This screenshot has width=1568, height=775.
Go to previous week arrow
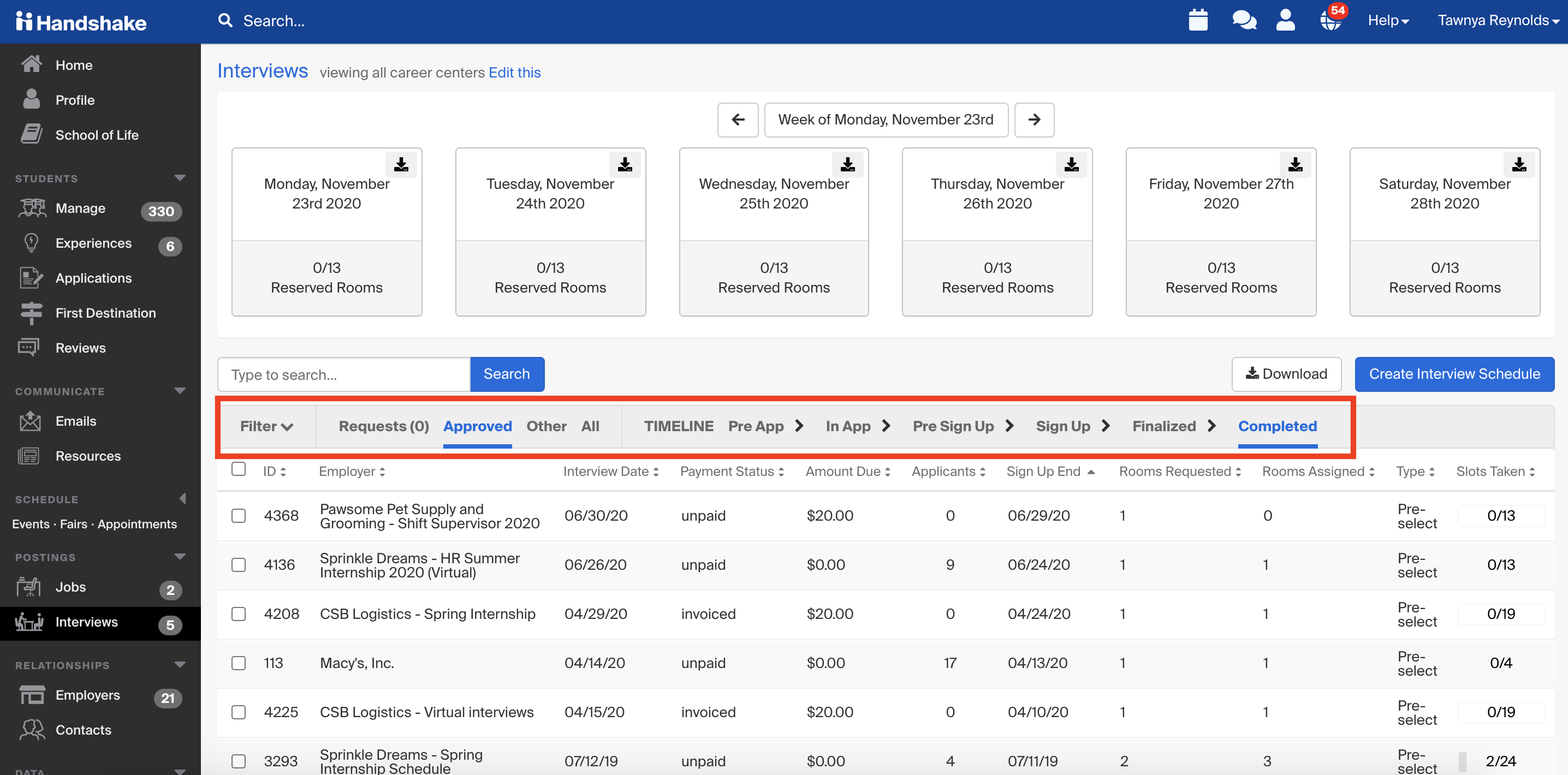[738, 120]
